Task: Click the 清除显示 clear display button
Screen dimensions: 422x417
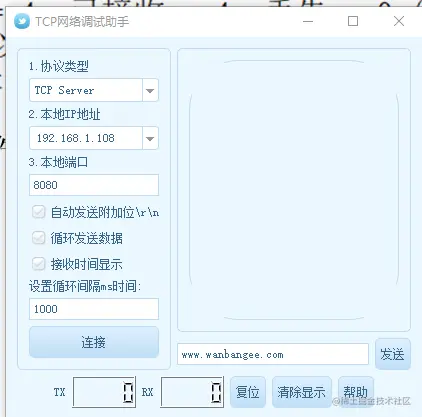Action: click(301, 392)
